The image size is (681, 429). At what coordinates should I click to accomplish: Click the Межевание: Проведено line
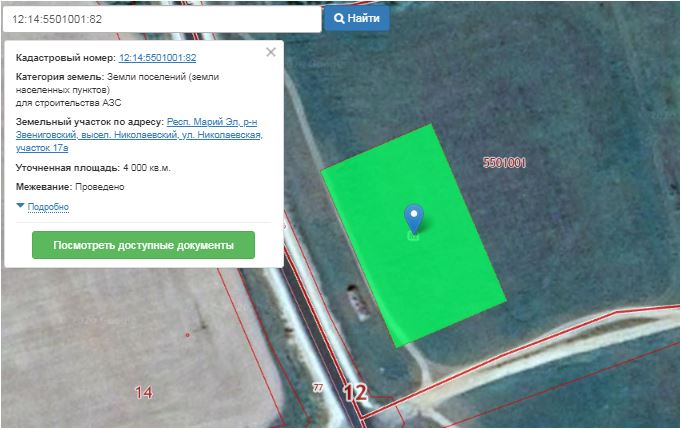click(x=70, y=187)
